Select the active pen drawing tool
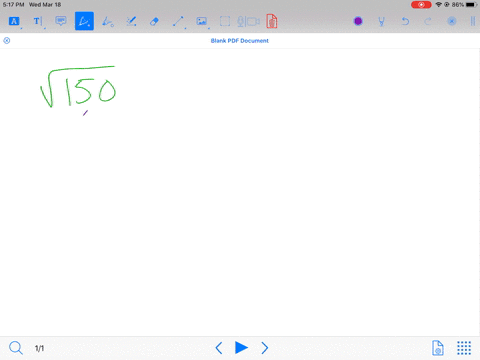This screenshot has width=480, height=360. click(84, 21)
